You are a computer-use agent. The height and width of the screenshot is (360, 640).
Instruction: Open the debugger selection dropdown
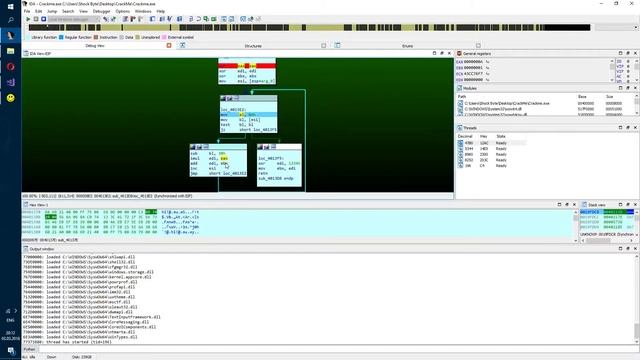pos(73,19)
